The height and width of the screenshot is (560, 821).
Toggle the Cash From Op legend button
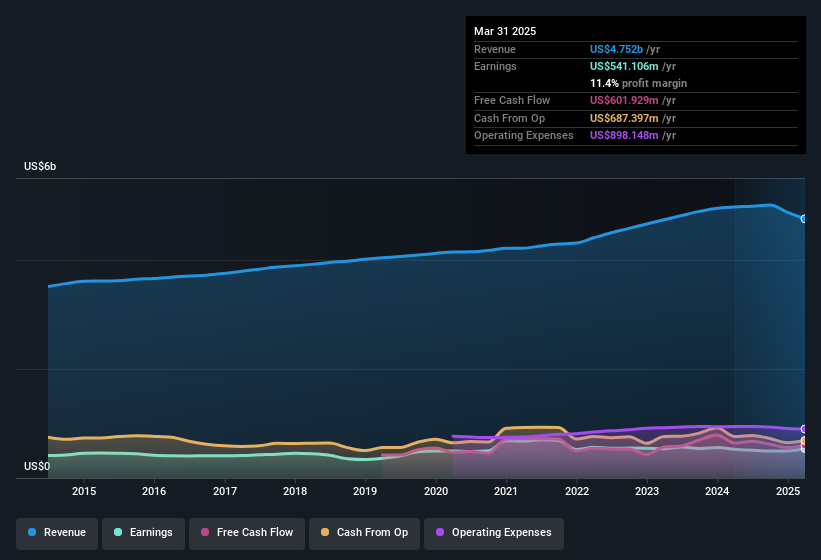click(364, 533)
